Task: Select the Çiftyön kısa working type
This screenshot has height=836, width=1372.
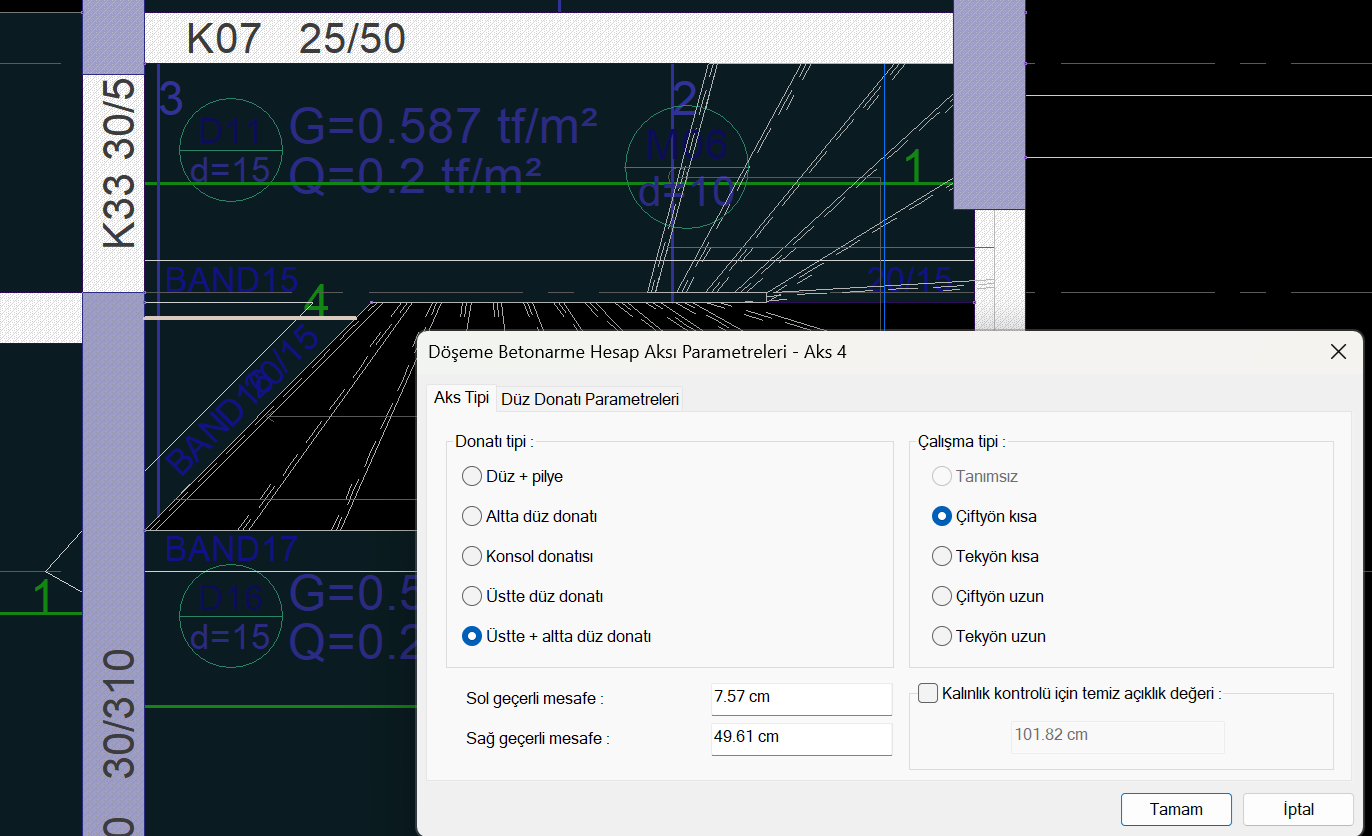Action: click(x=941, y=517)
